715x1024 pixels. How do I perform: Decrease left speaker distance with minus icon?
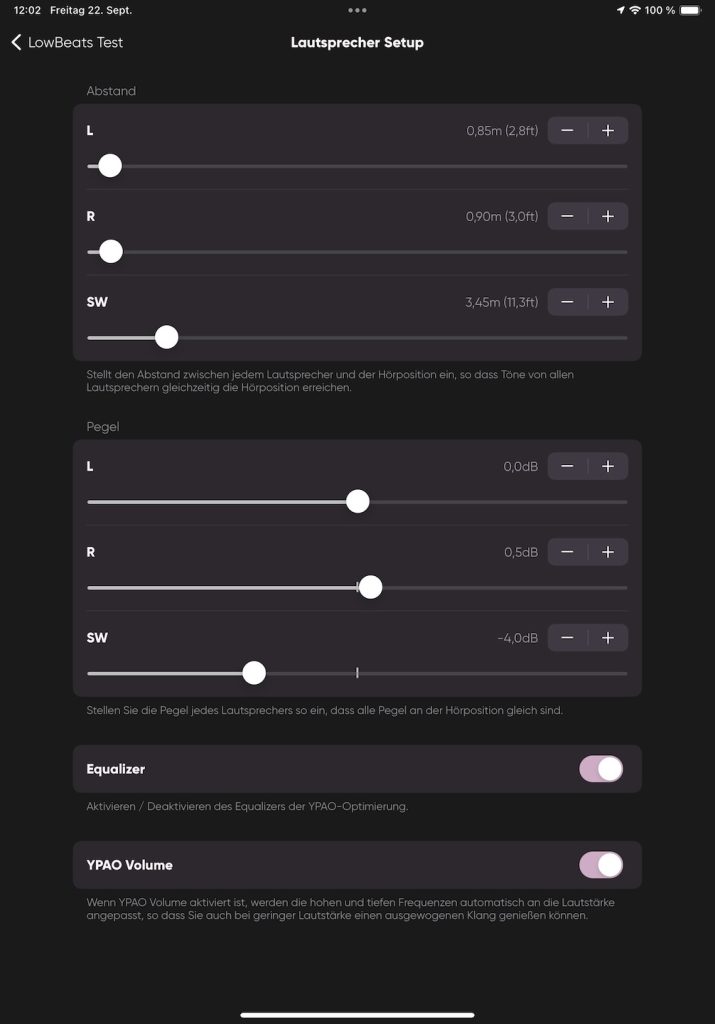tap(567, 131)
